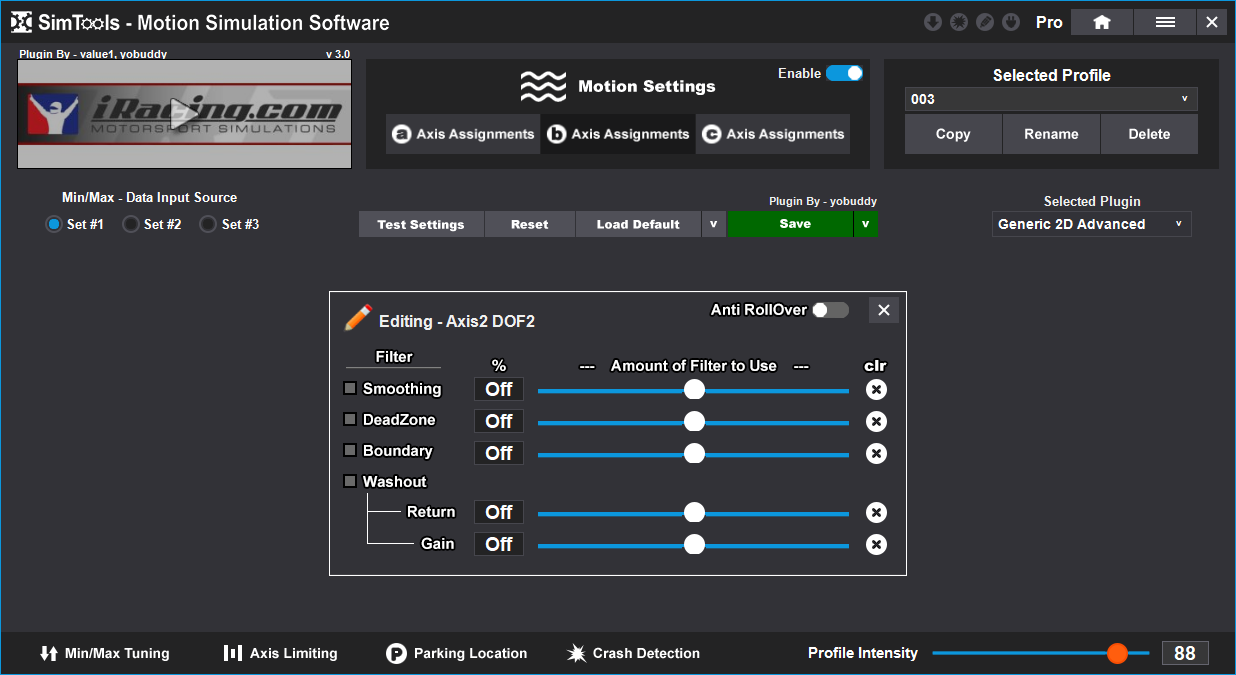The image size is (1236, 675).
Task: Open Min/Max Tuning
Action: pyautogui.click(x=104, y=653)
